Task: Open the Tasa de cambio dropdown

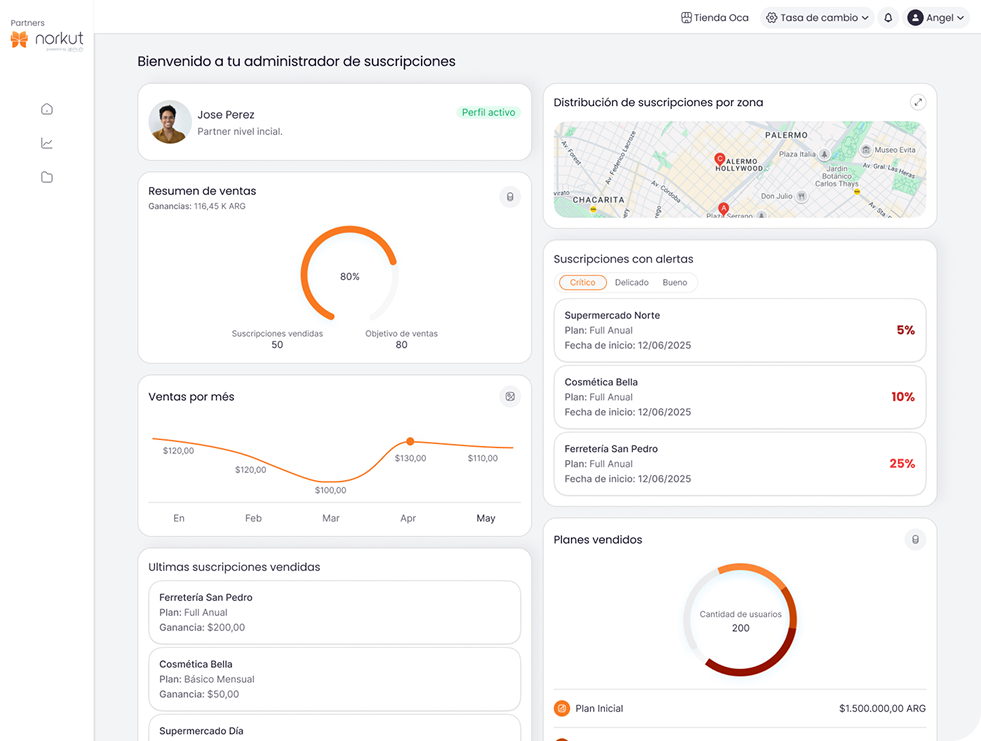Action: [x=817, y=18]
